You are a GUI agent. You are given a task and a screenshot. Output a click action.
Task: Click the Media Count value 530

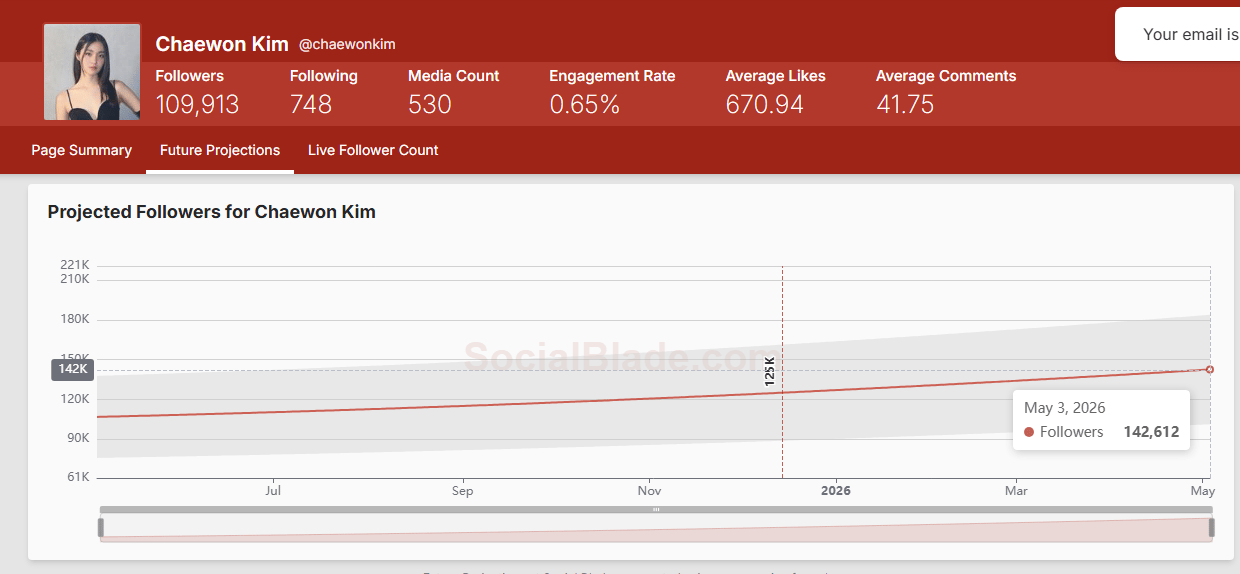tap(430, 104)
